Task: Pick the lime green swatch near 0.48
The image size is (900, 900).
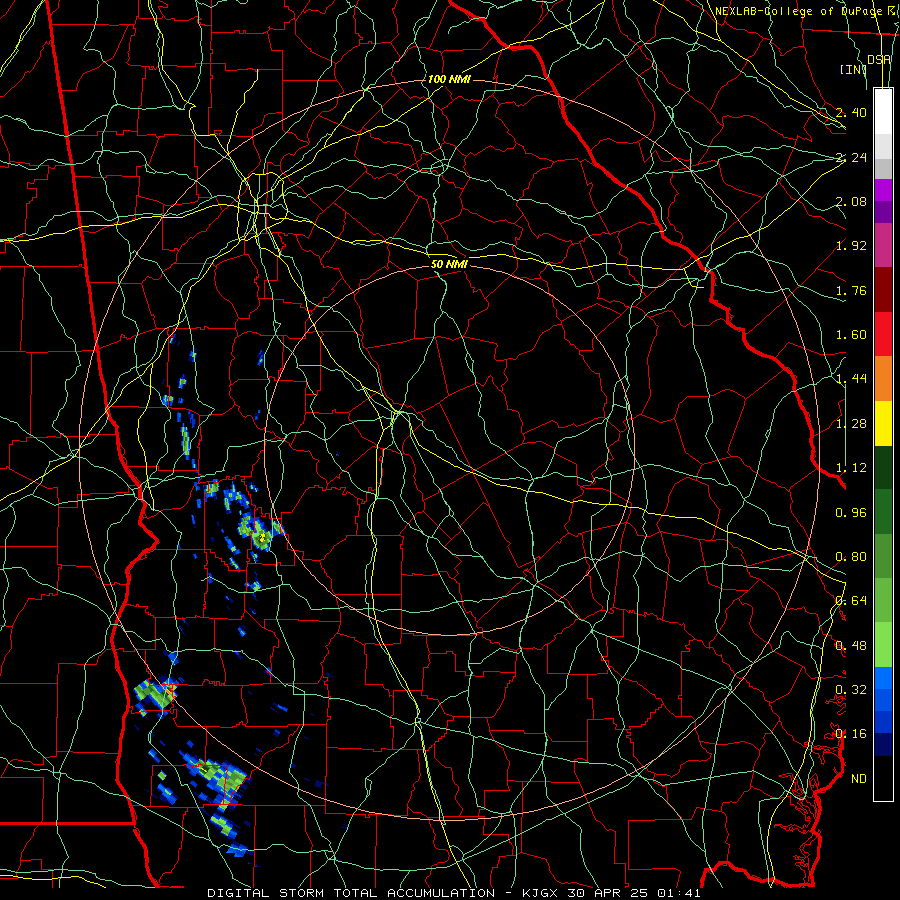Action: point(883,645)
